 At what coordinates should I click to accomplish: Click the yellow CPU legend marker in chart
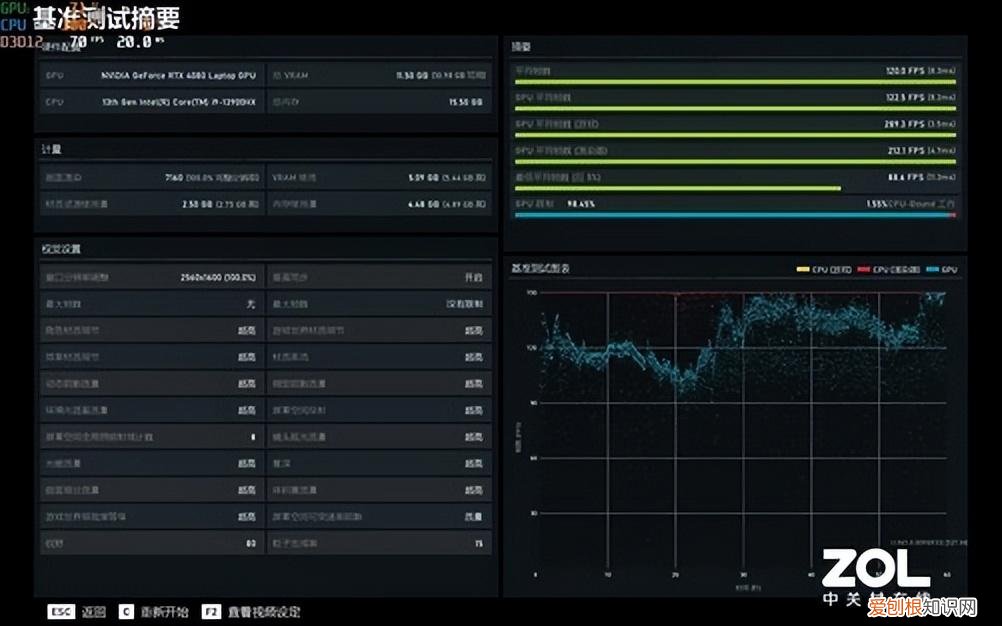click(802, 270)
